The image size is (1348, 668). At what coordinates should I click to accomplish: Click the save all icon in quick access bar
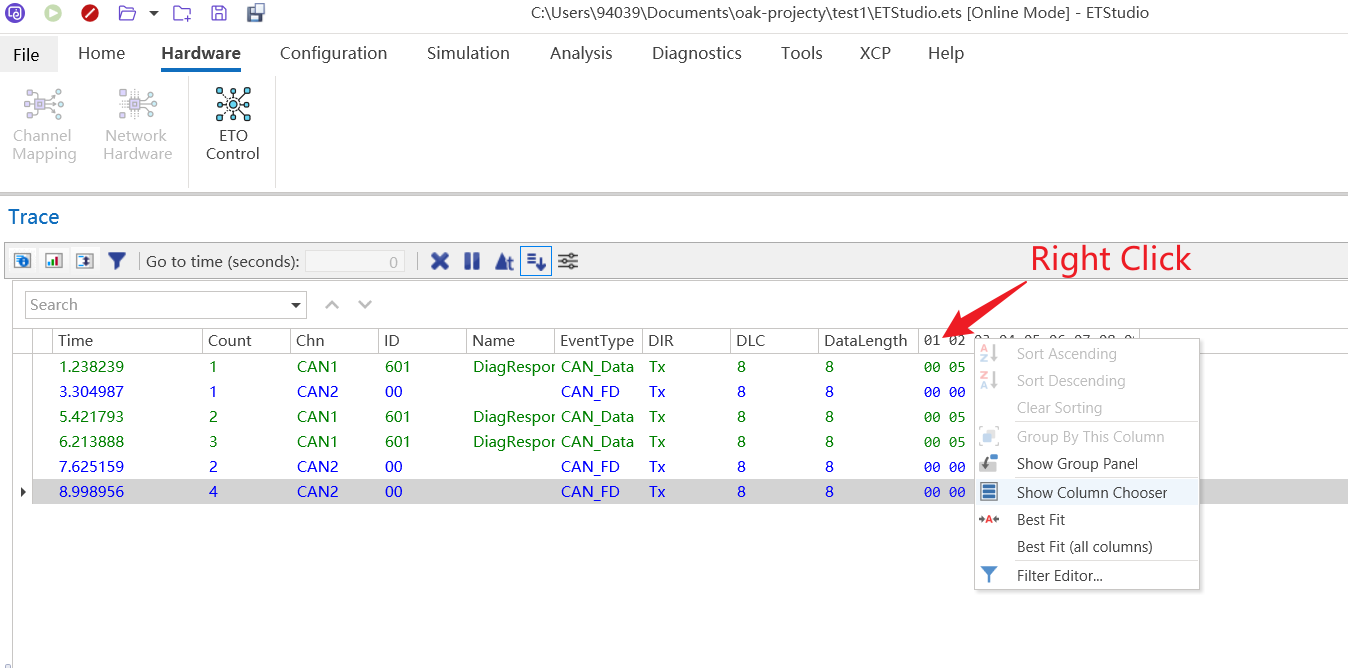click(x=256, y=13)
